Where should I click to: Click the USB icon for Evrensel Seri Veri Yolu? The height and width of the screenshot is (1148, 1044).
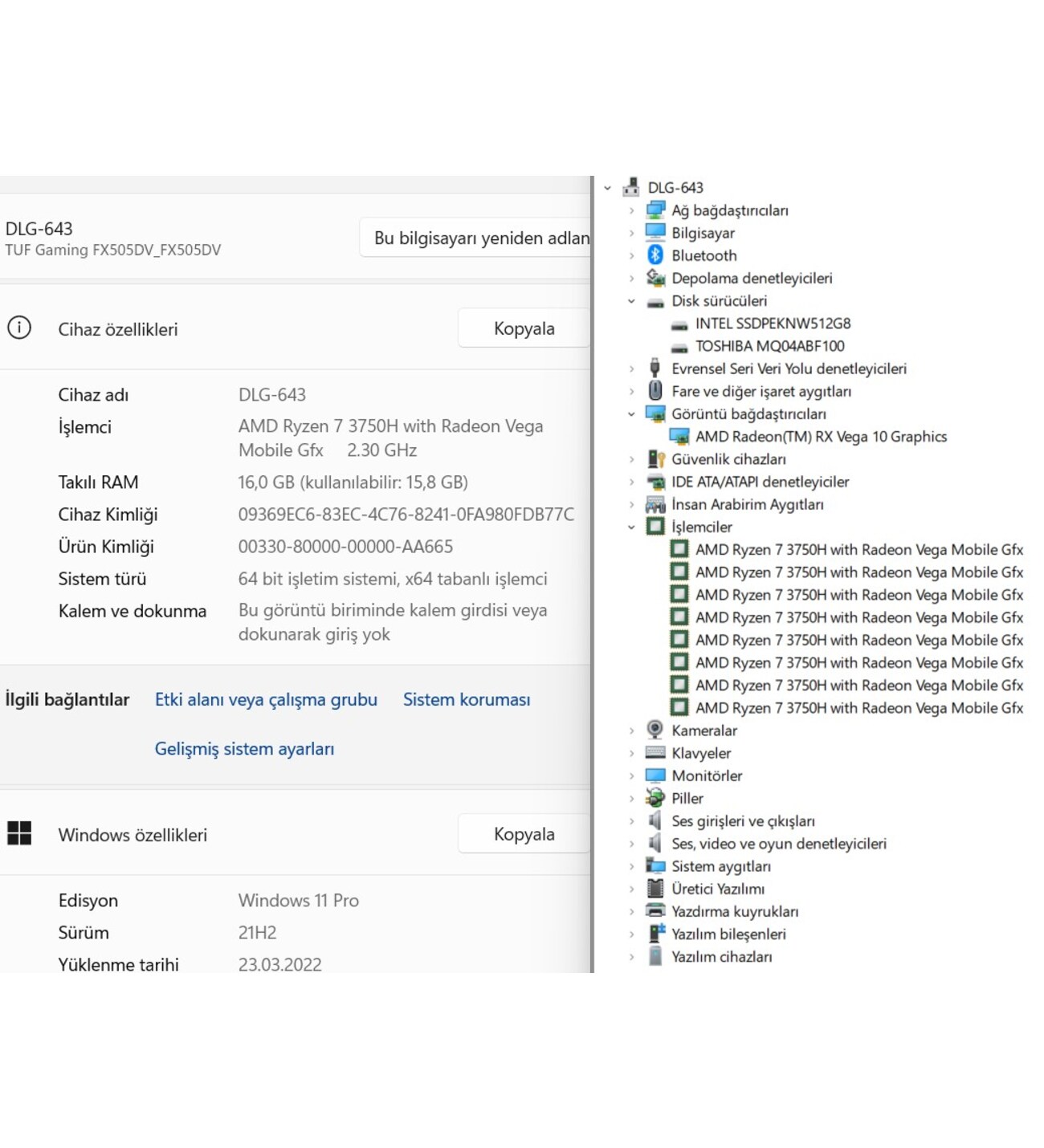point(655,368)
